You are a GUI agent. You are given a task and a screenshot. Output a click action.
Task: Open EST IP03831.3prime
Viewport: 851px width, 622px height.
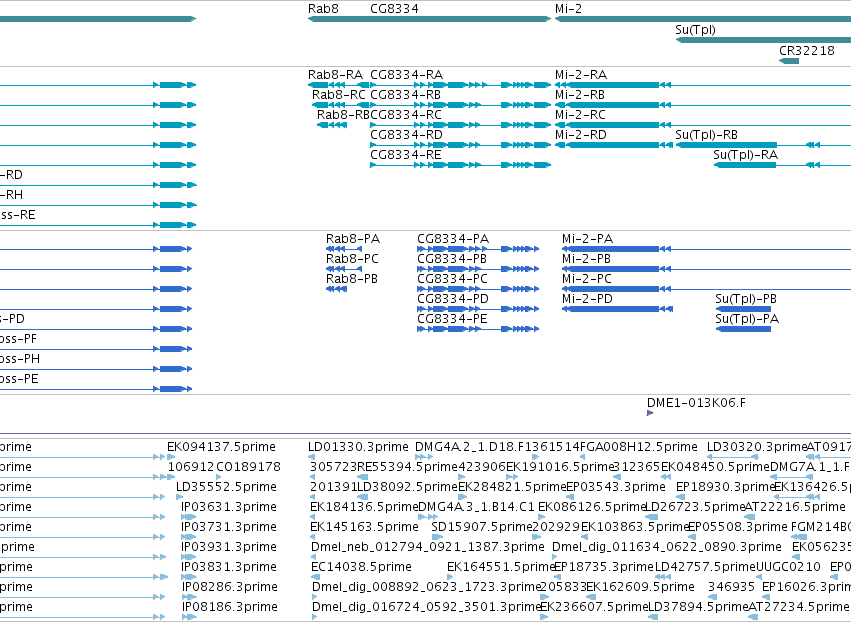coord(229,567)
